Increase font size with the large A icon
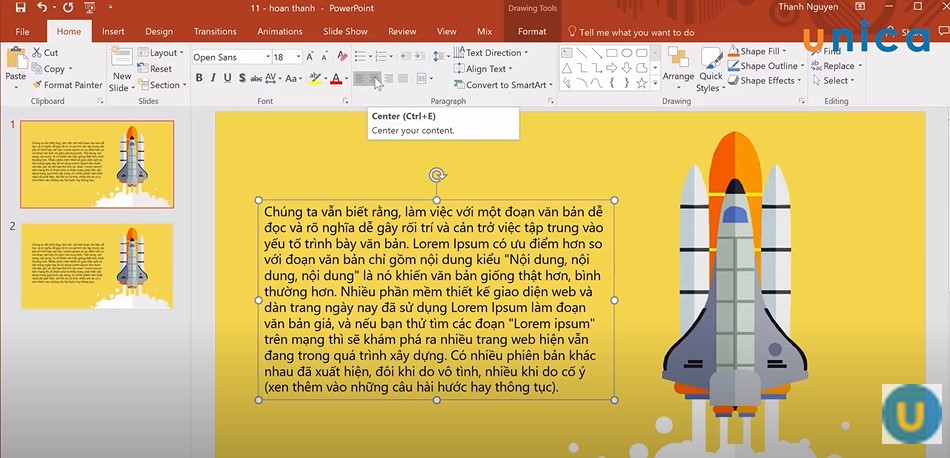The height and width of the screenshot is (458, 950). [310, 57]
